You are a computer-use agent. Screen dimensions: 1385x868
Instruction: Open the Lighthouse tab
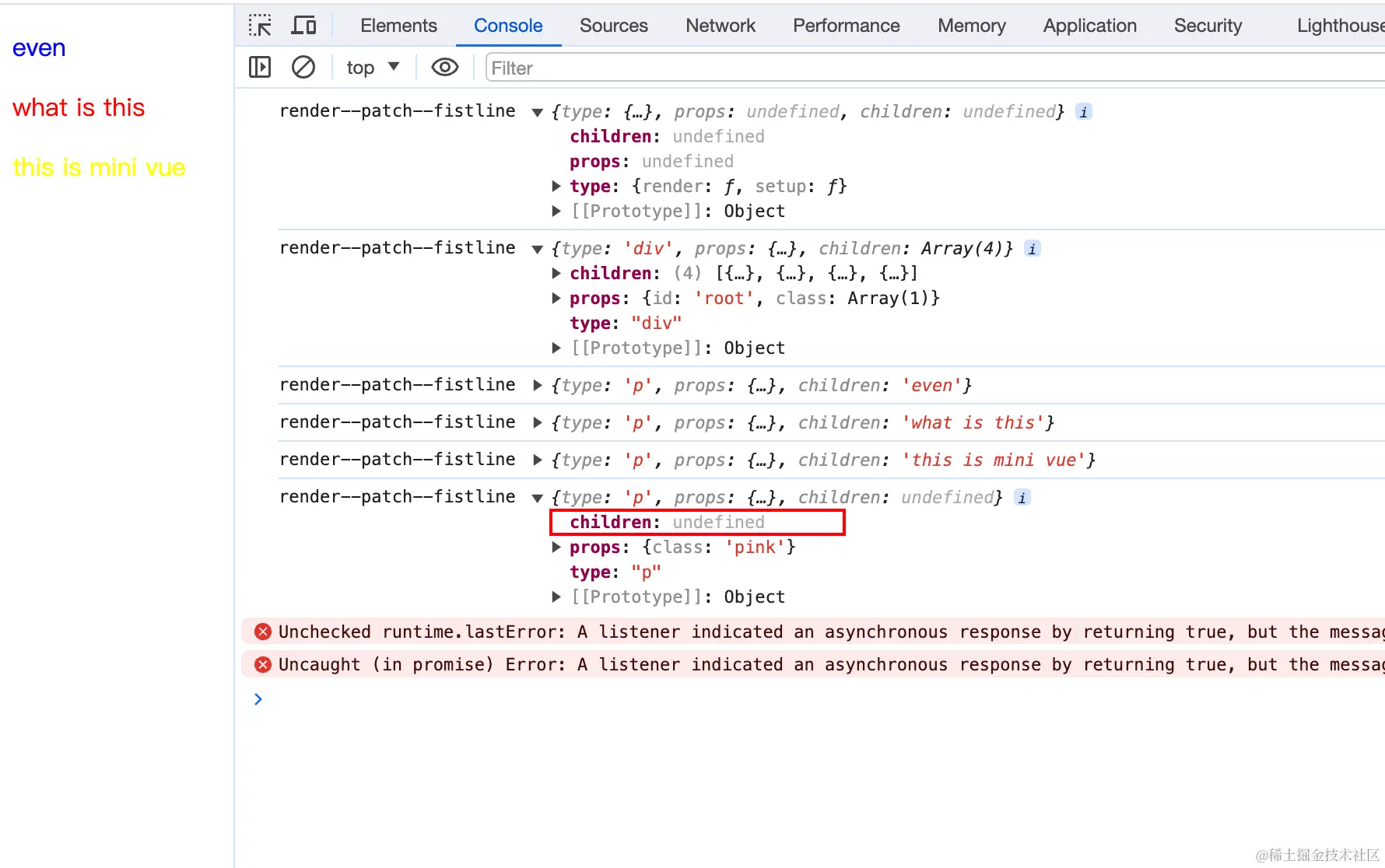(x=1340, y=26)
